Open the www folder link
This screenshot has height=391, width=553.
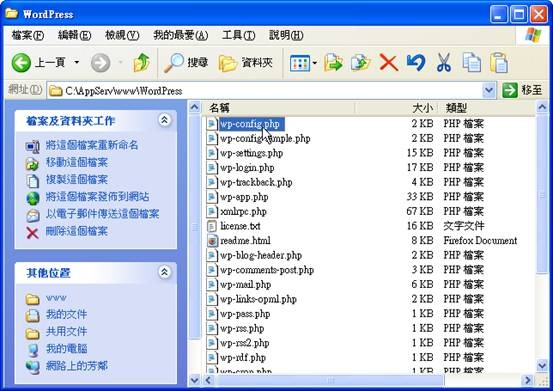56,298
